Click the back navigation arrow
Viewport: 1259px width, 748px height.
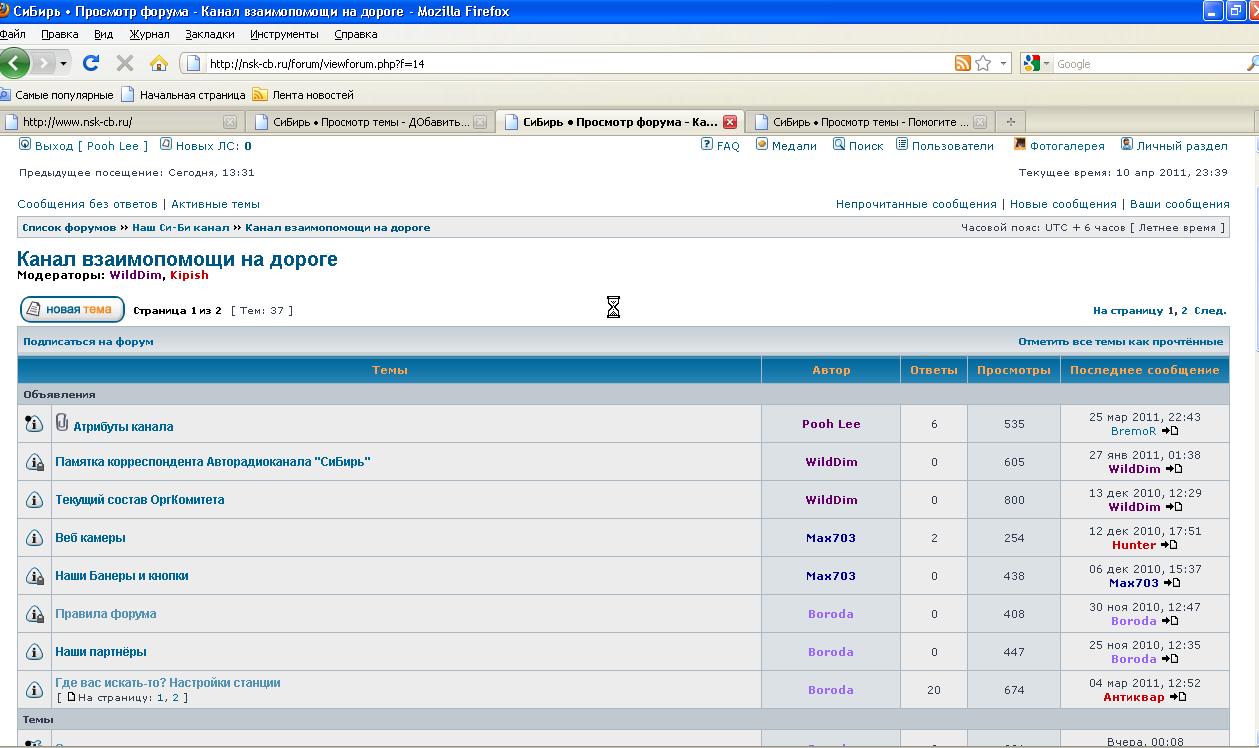click(15, 63)
